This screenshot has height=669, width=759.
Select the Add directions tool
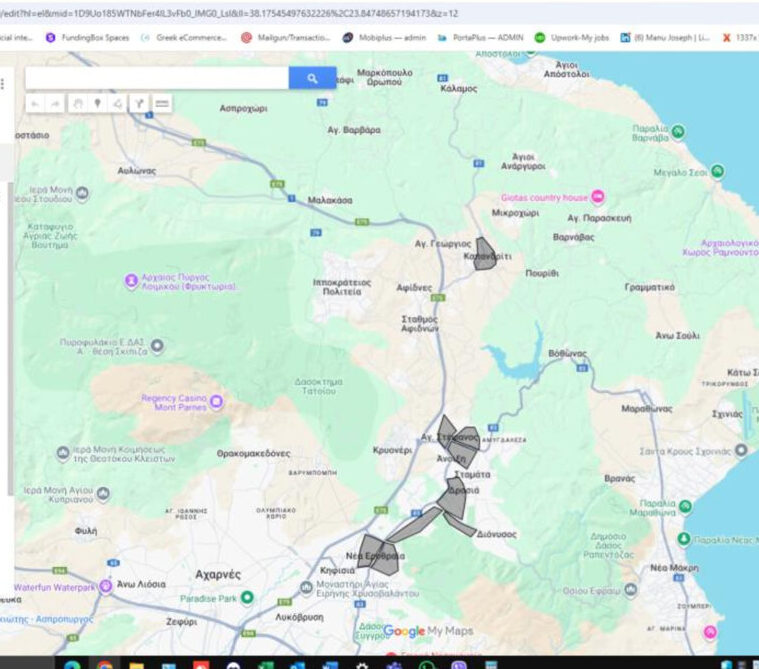(x=140, y=103)
